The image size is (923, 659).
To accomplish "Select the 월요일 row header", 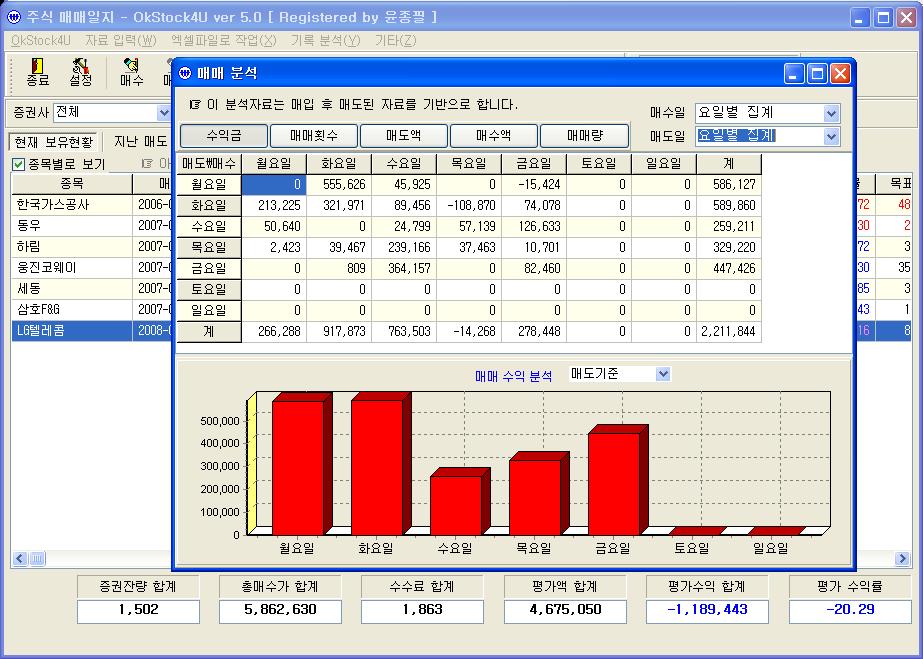I will pyautogui.click(x=209, y=185).
